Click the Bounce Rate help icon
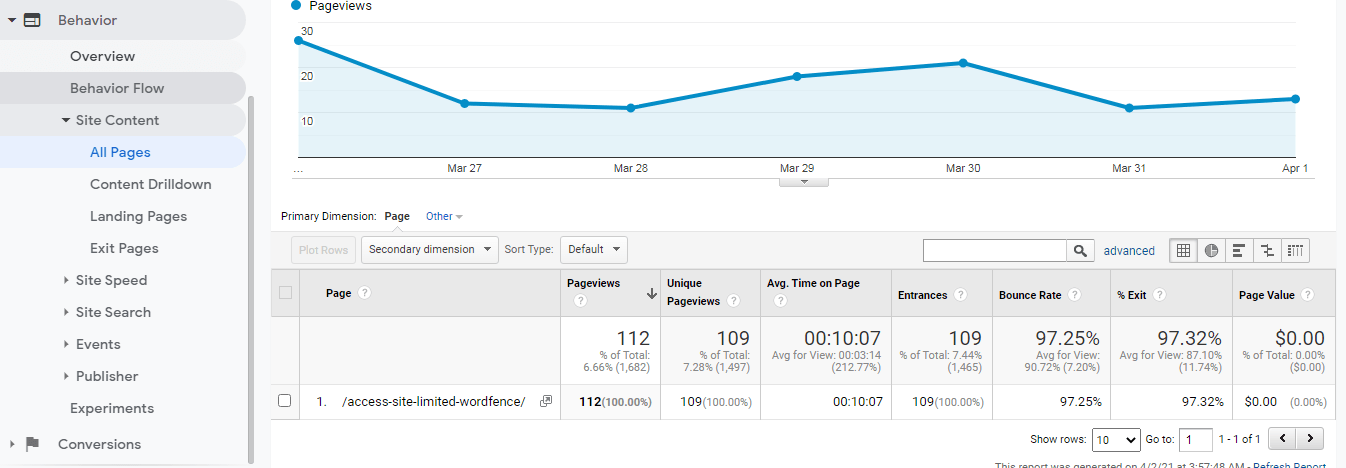The height and width of the screenshot is (468, 1346). [1074, 295]
